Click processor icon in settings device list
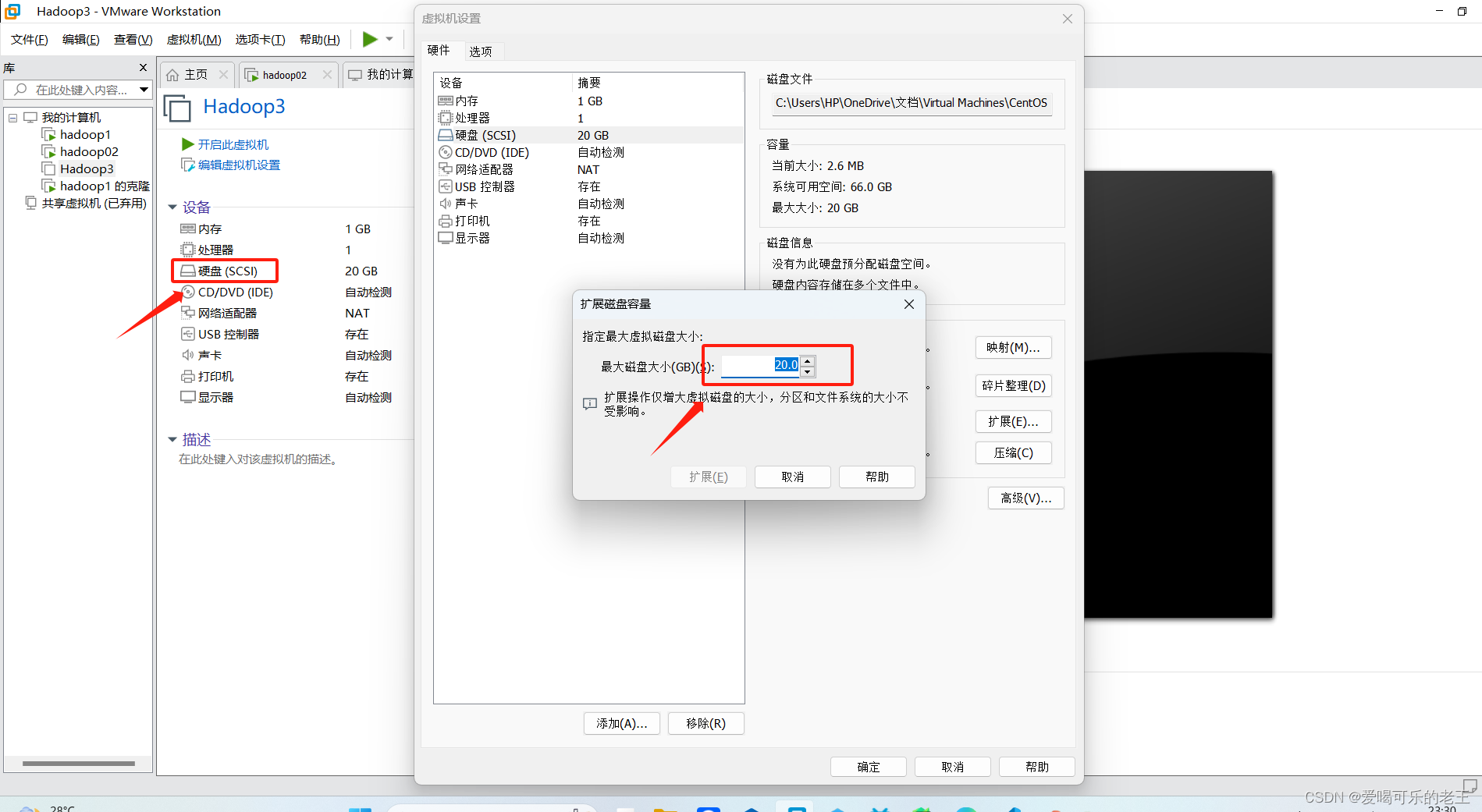Viewport: 1482px width, 812px height. [x=446, y=118]
